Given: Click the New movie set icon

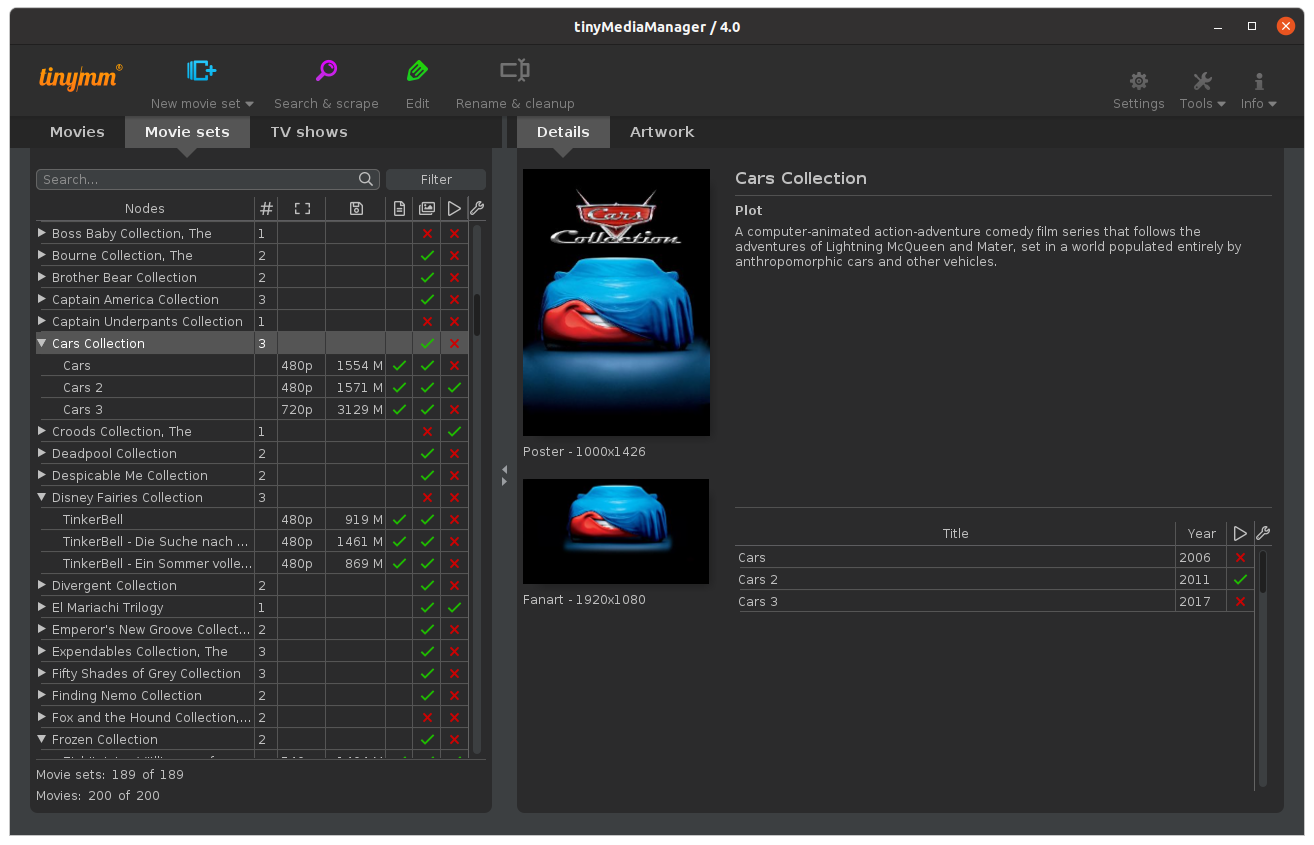Looking at the screenshot, I should (x=201, y=71).
